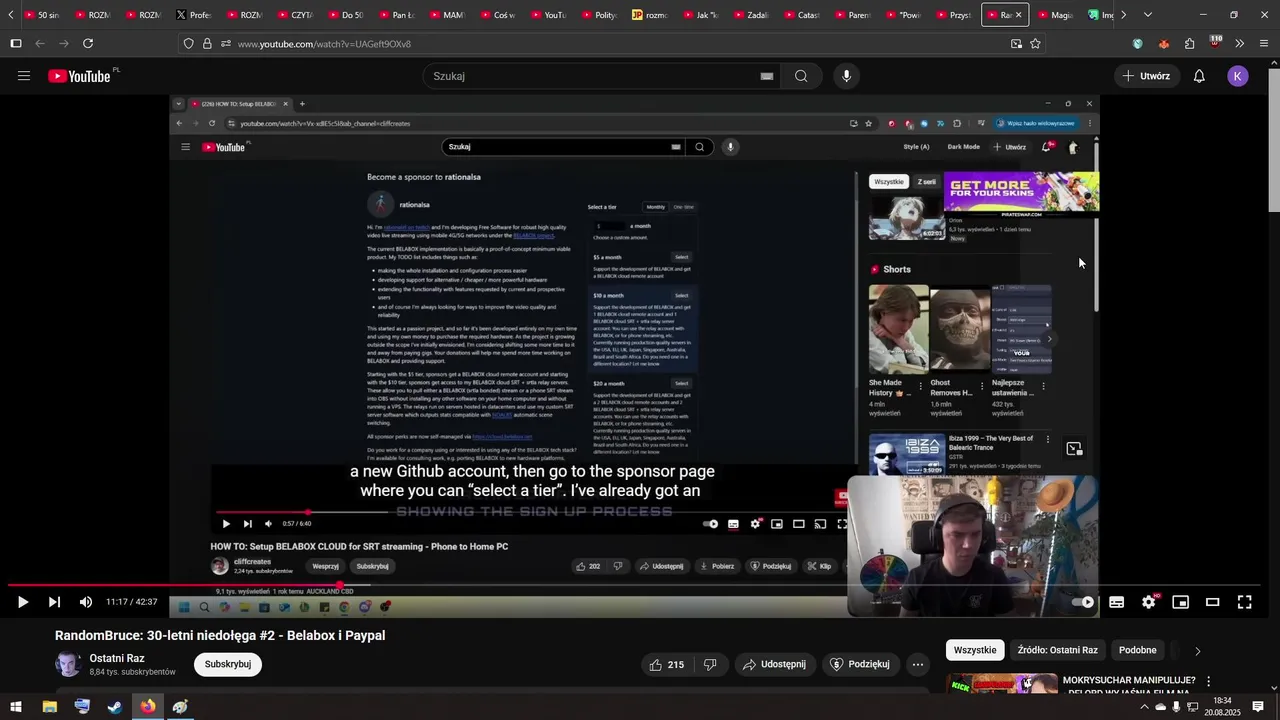1280x720 pixels.
Task: Open the YouTube guide hamburger menu
Action: point(24,76)
